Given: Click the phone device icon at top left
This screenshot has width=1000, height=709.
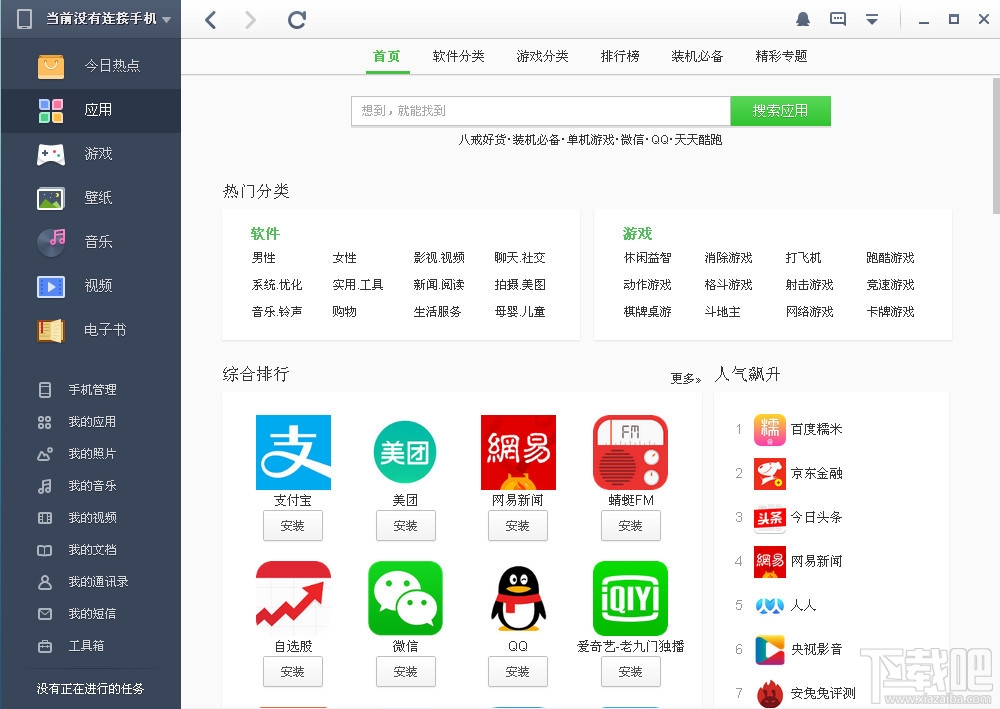Looking at the screenshot, I should tap(24, 19).
